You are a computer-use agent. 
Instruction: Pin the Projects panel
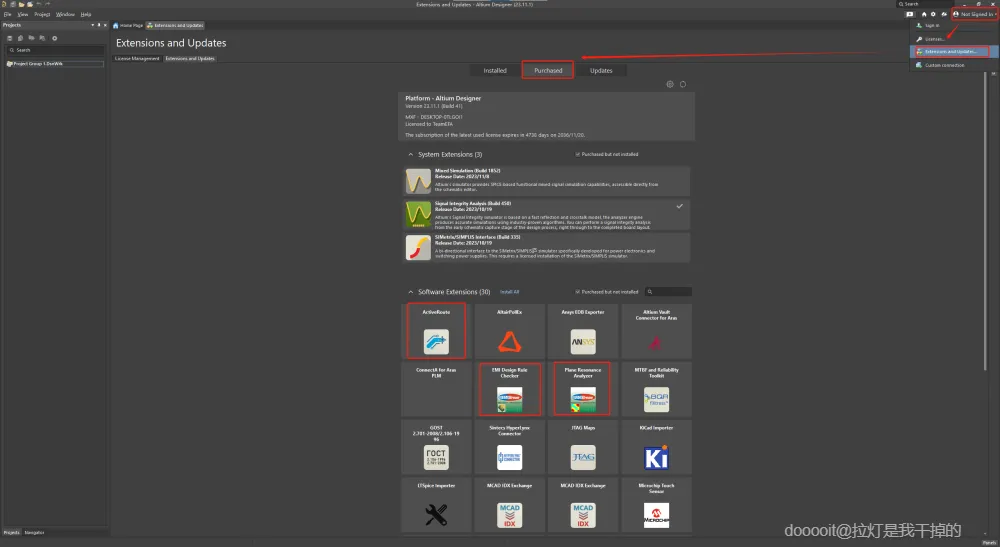click(x=99, y=25)
